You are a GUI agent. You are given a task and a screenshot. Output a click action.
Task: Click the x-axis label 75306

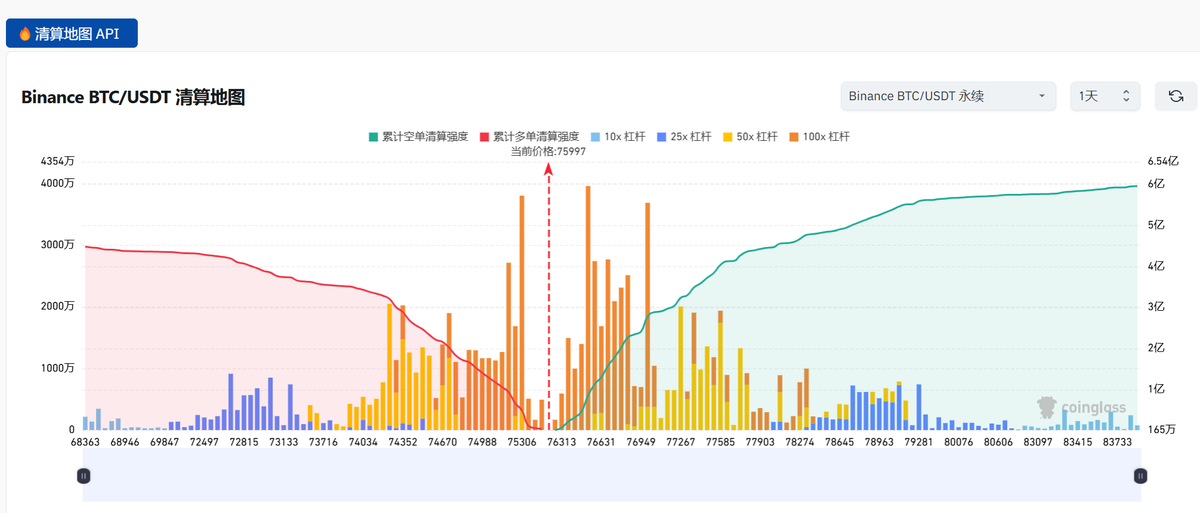[x=521, y=442]
